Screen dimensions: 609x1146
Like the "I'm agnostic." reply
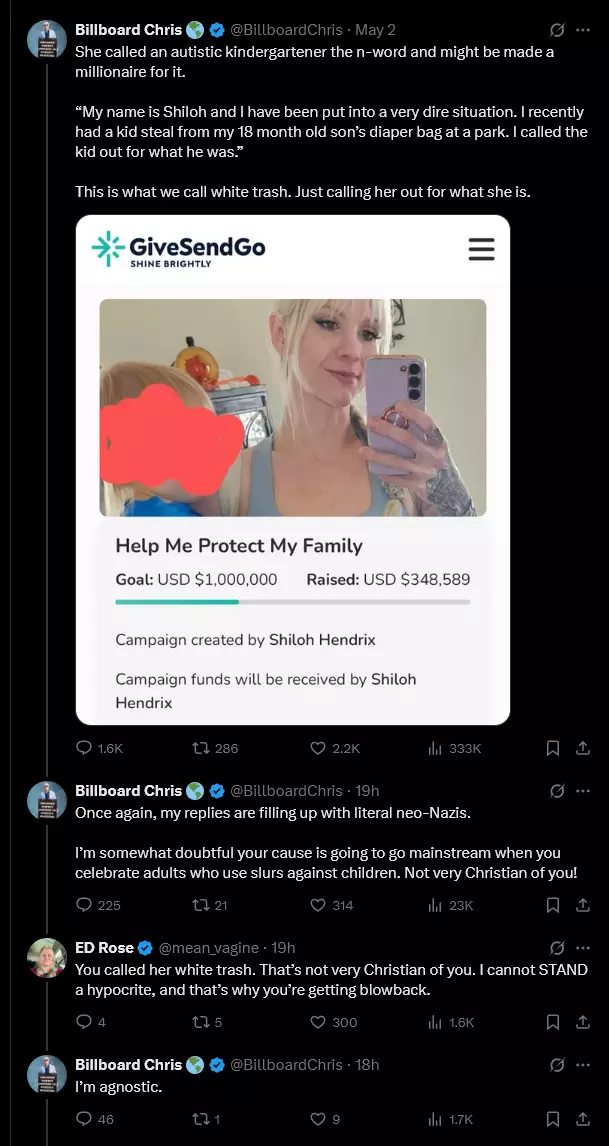[x=325, y=1118]
